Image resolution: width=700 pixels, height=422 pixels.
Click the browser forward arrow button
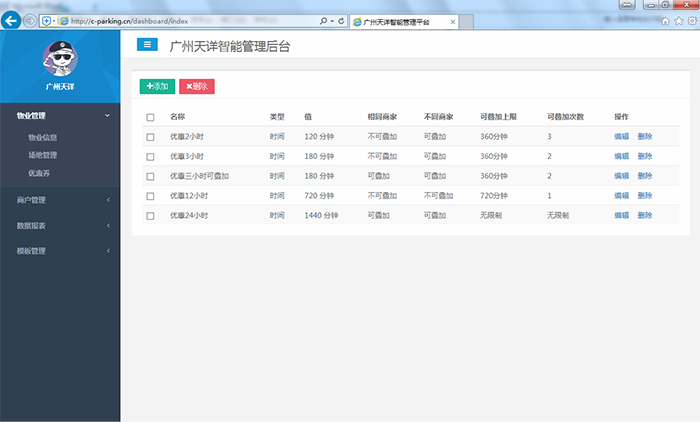pos(29,21)
